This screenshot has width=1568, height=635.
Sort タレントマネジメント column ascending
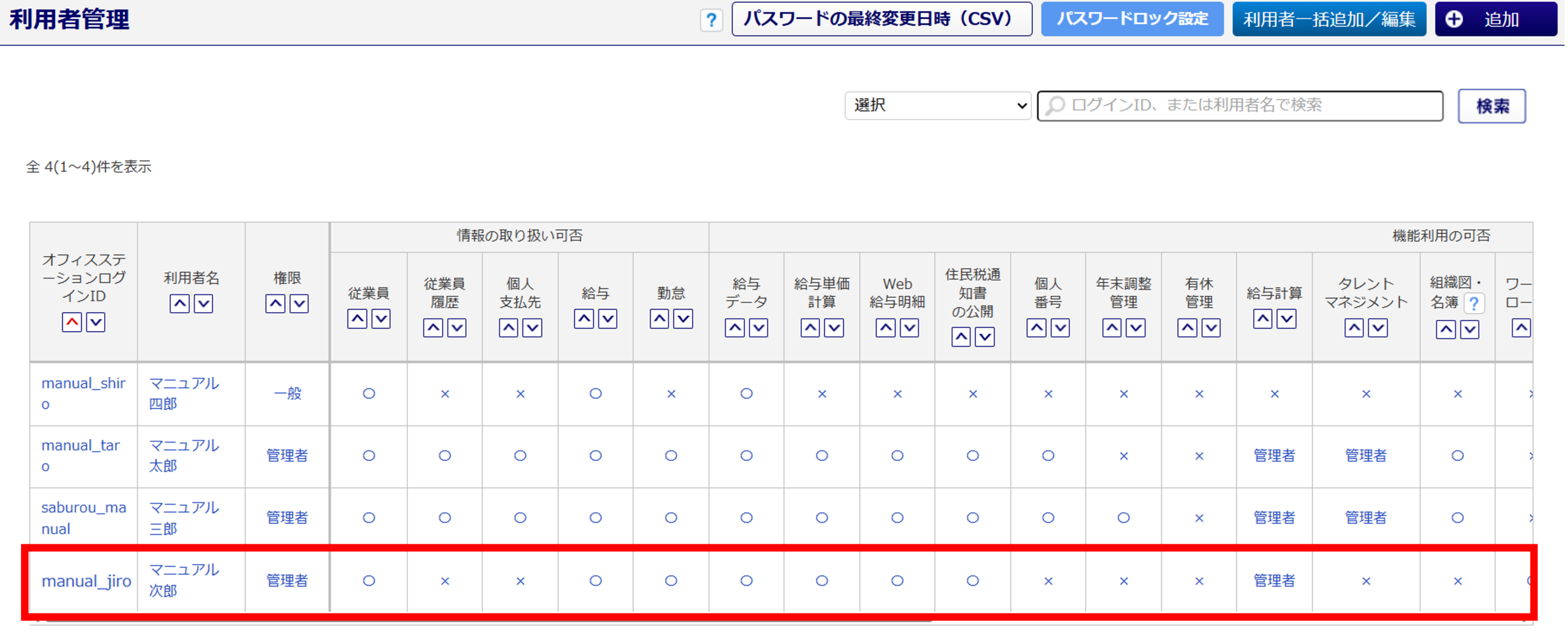[1354, 329]
